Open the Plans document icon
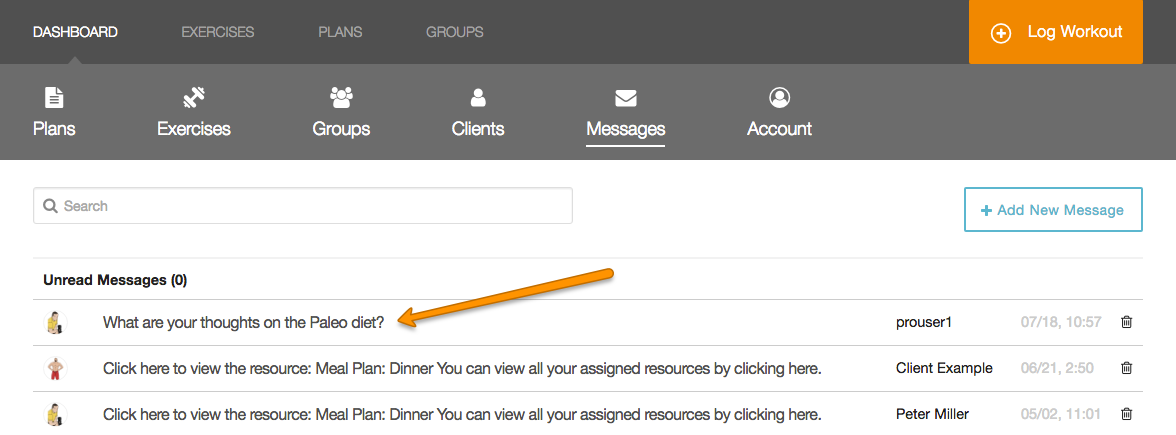This screenshot has width=1176, height=435. [54, 97]
